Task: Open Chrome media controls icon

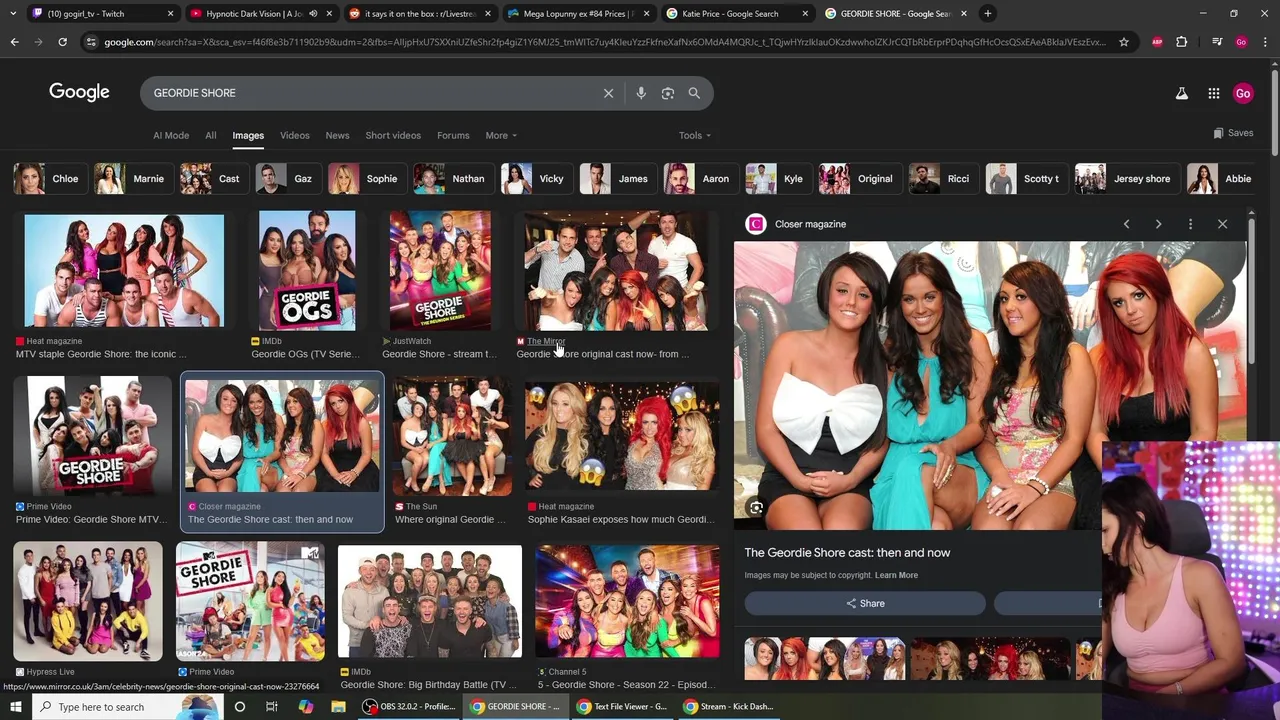Action: click(1216, 42)
